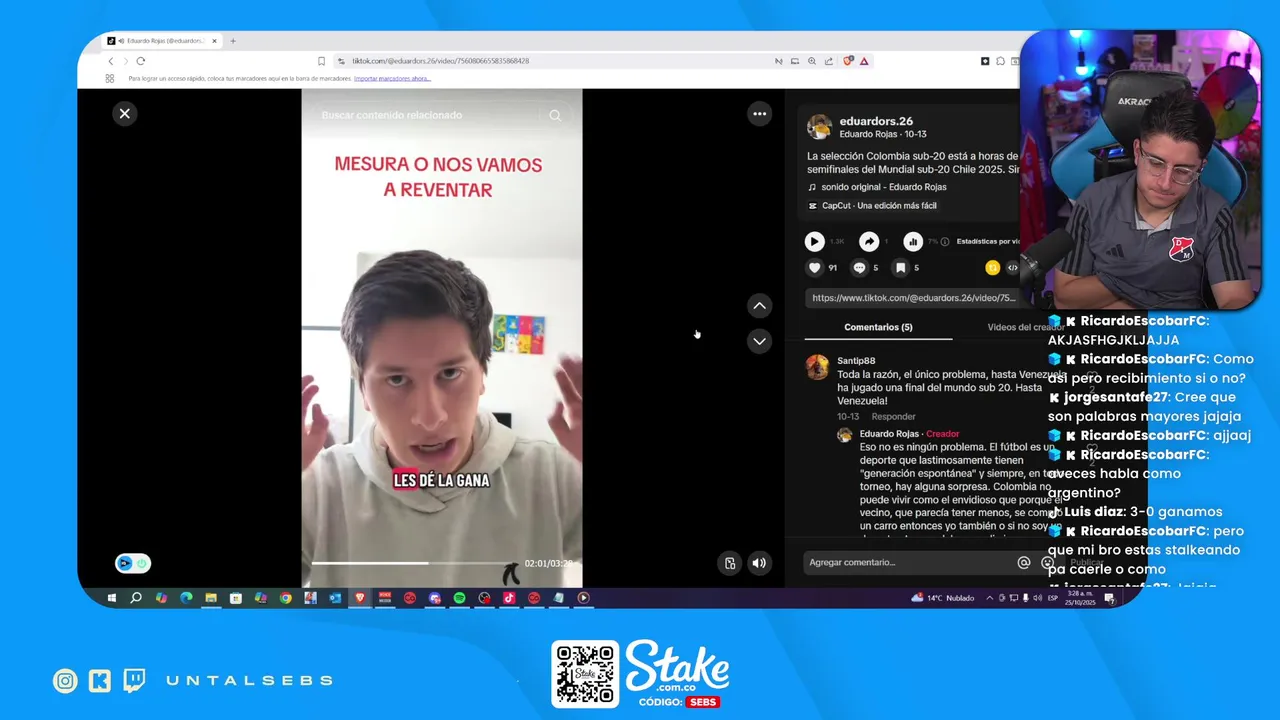Viewport: 1280px width, 720px height.
Task: Open the TikTok app taskbar icon
Action: [x=509, y=598]
